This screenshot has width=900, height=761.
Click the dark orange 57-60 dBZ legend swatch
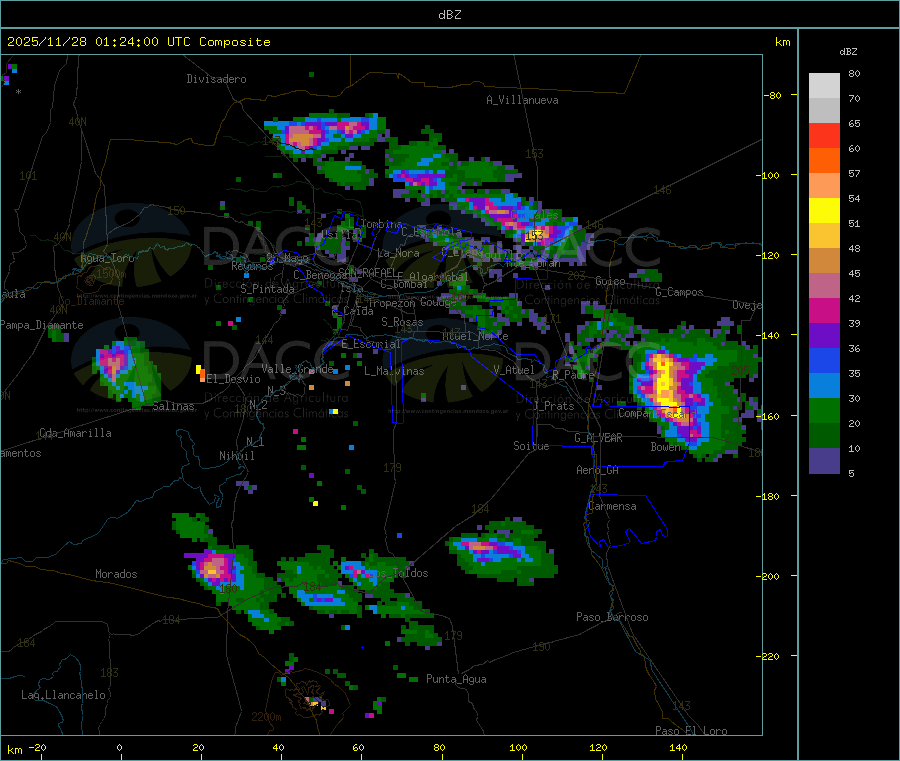click(824, 161)
